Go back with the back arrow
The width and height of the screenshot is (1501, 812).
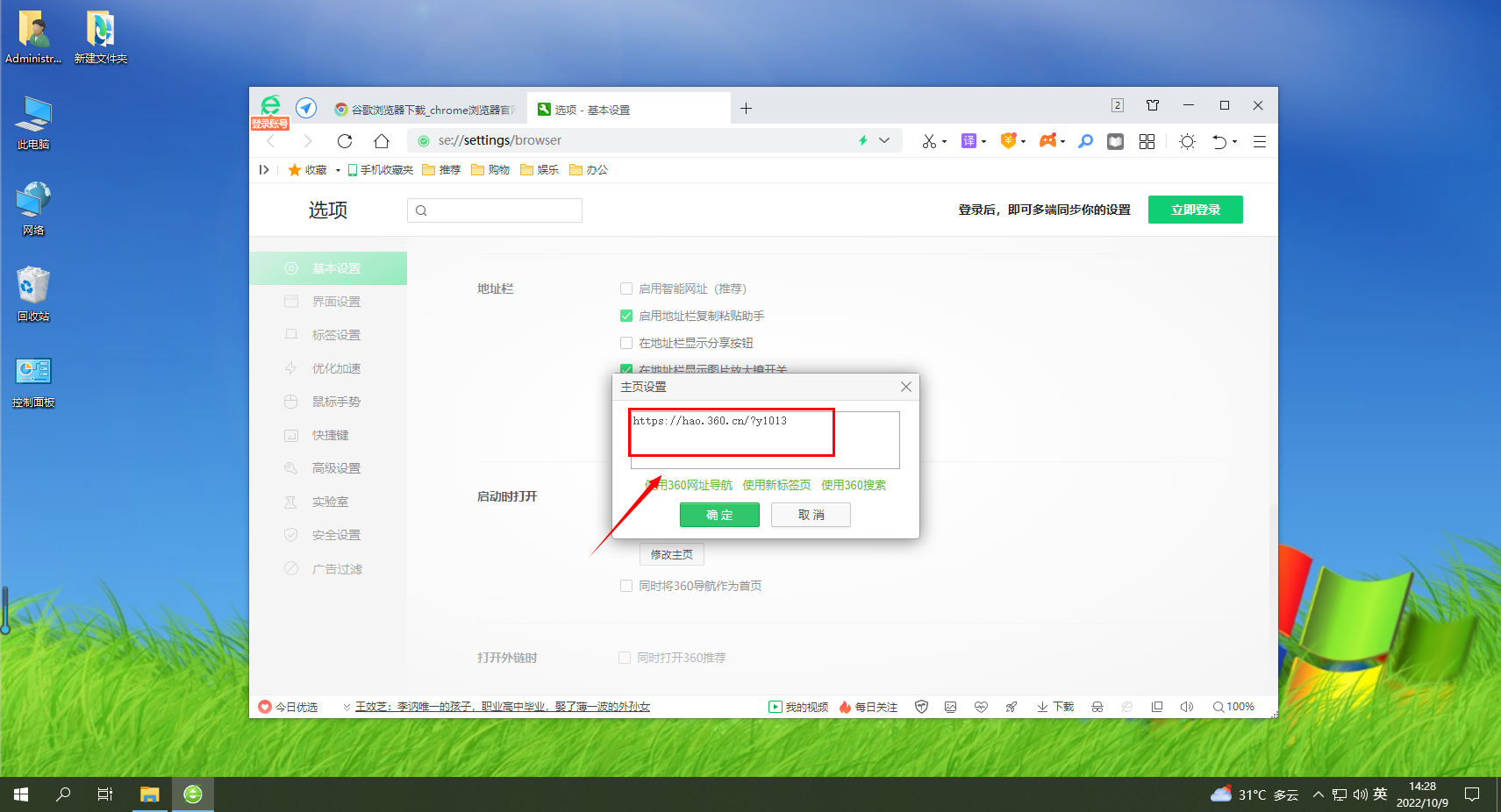[x=271, y=141]
